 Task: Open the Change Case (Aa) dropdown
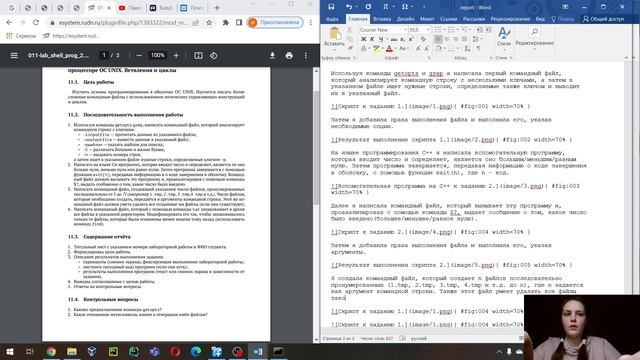pos(403,49)
